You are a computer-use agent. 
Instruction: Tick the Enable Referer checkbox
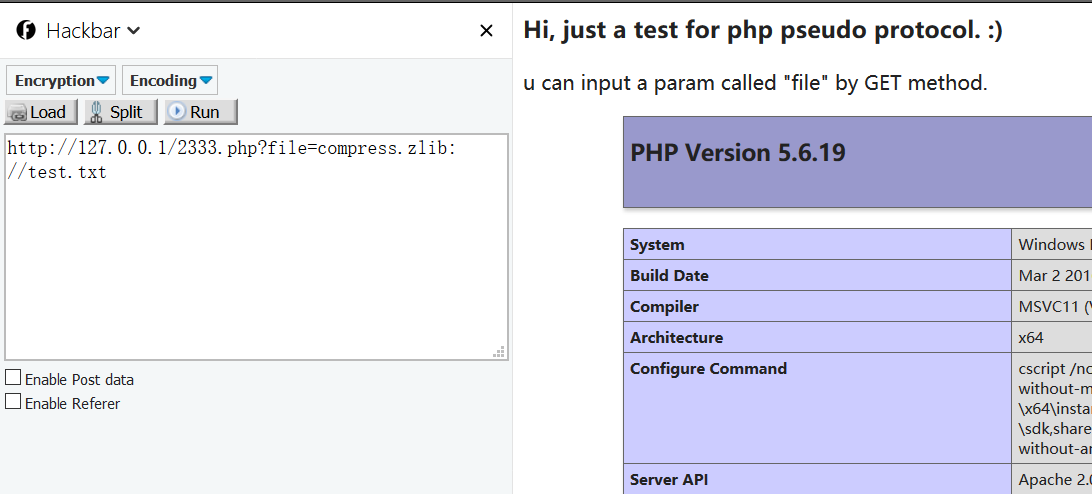tap(13, 402)
